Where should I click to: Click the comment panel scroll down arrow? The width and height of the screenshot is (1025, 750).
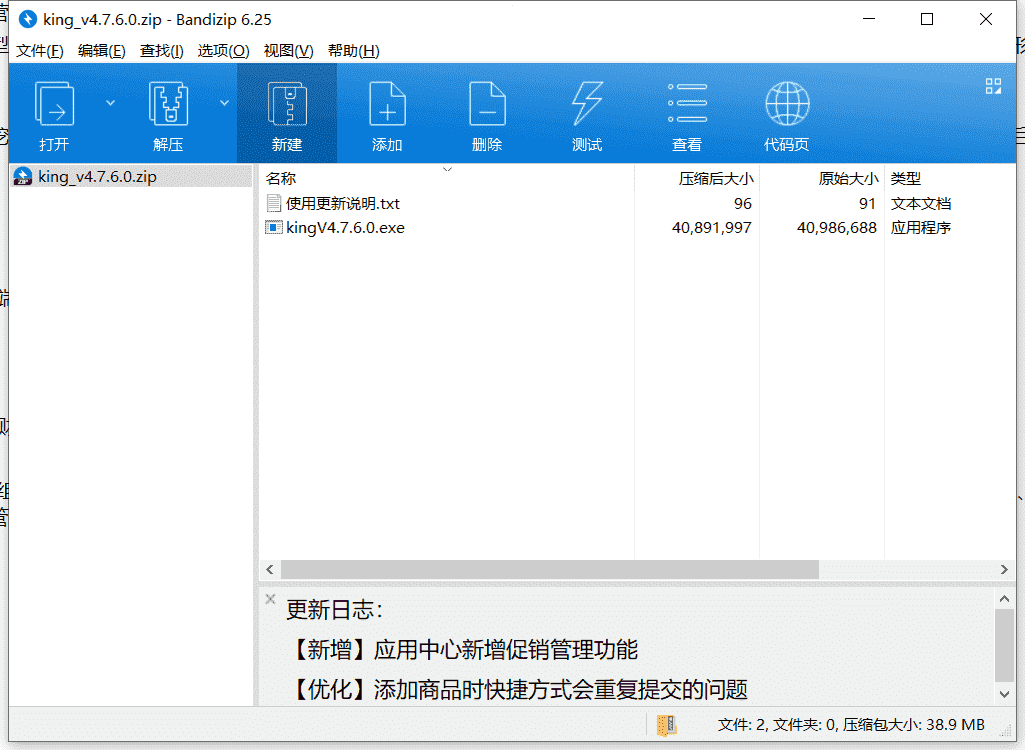pos(1004,694)
